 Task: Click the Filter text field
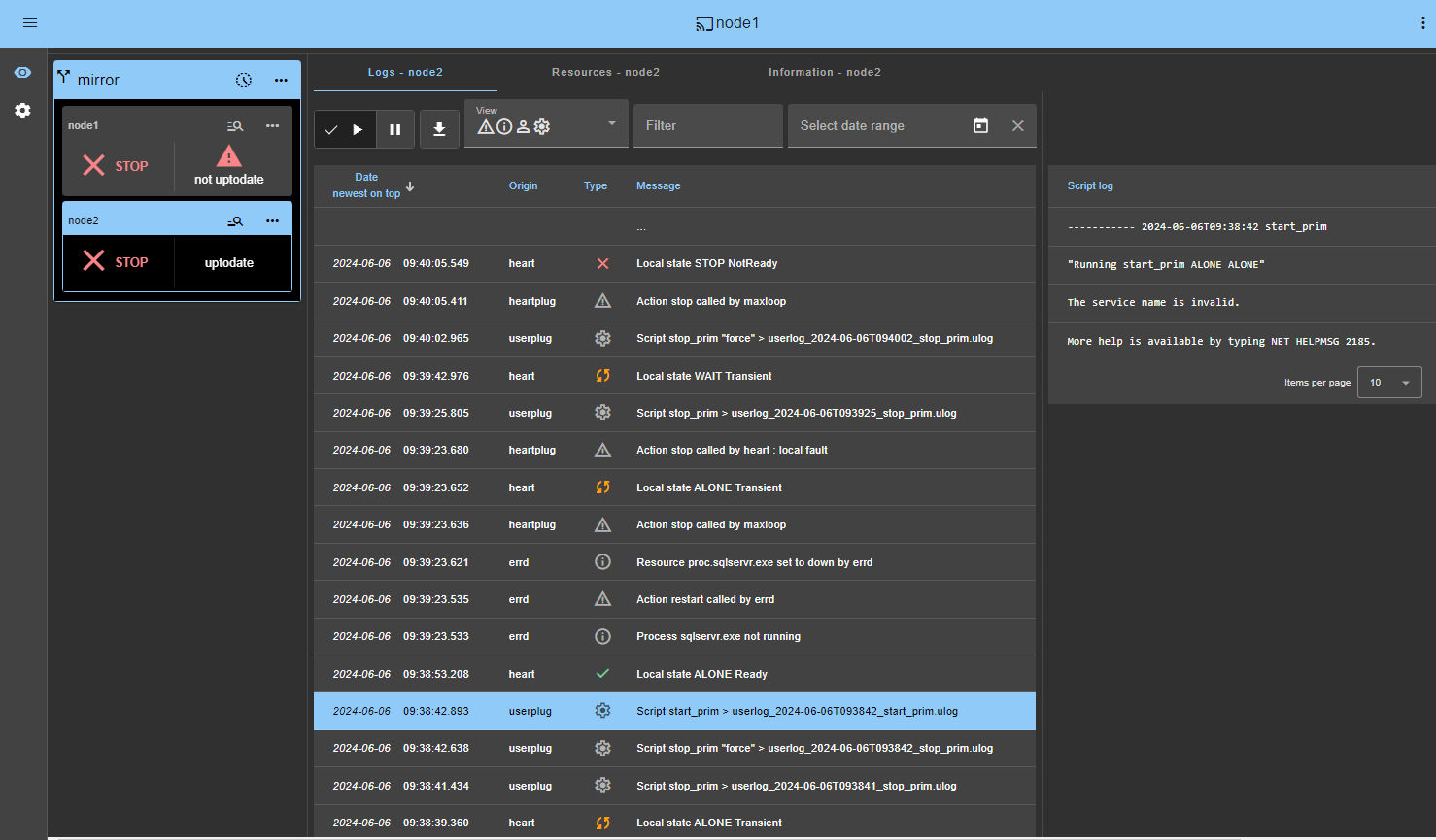707,125
